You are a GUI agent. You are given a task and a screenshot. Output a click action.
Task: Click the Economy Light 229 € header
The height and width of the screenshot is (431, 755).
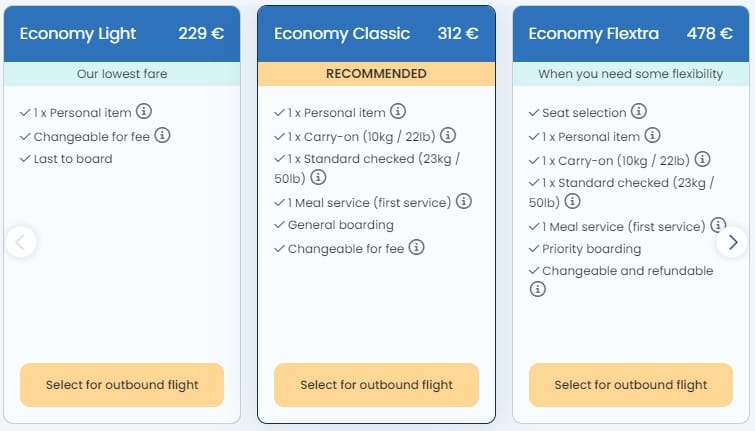[122, 33]
